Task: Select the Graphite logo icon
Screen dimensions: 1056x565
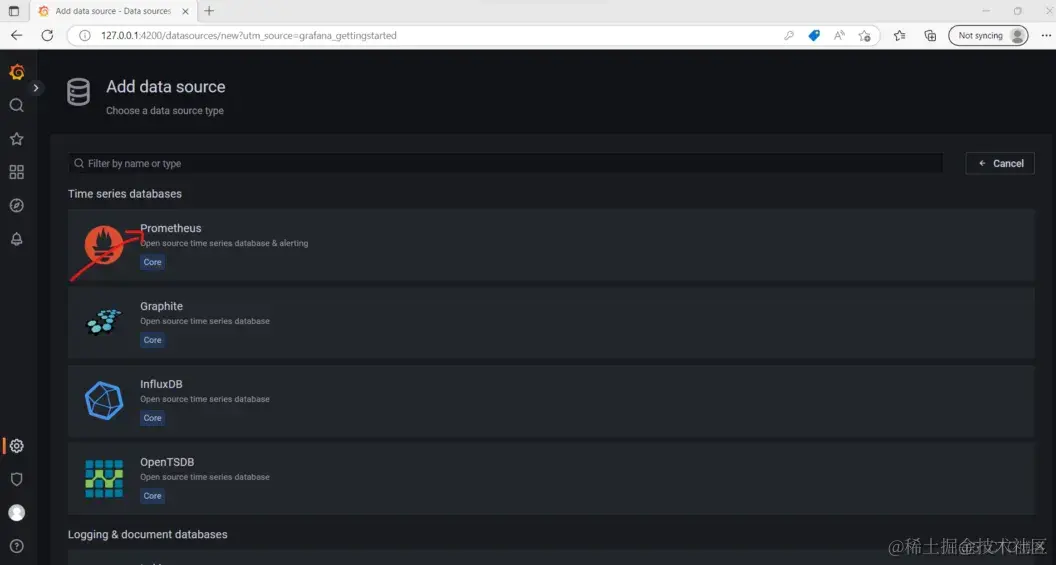Action: [x=104, y=322]
